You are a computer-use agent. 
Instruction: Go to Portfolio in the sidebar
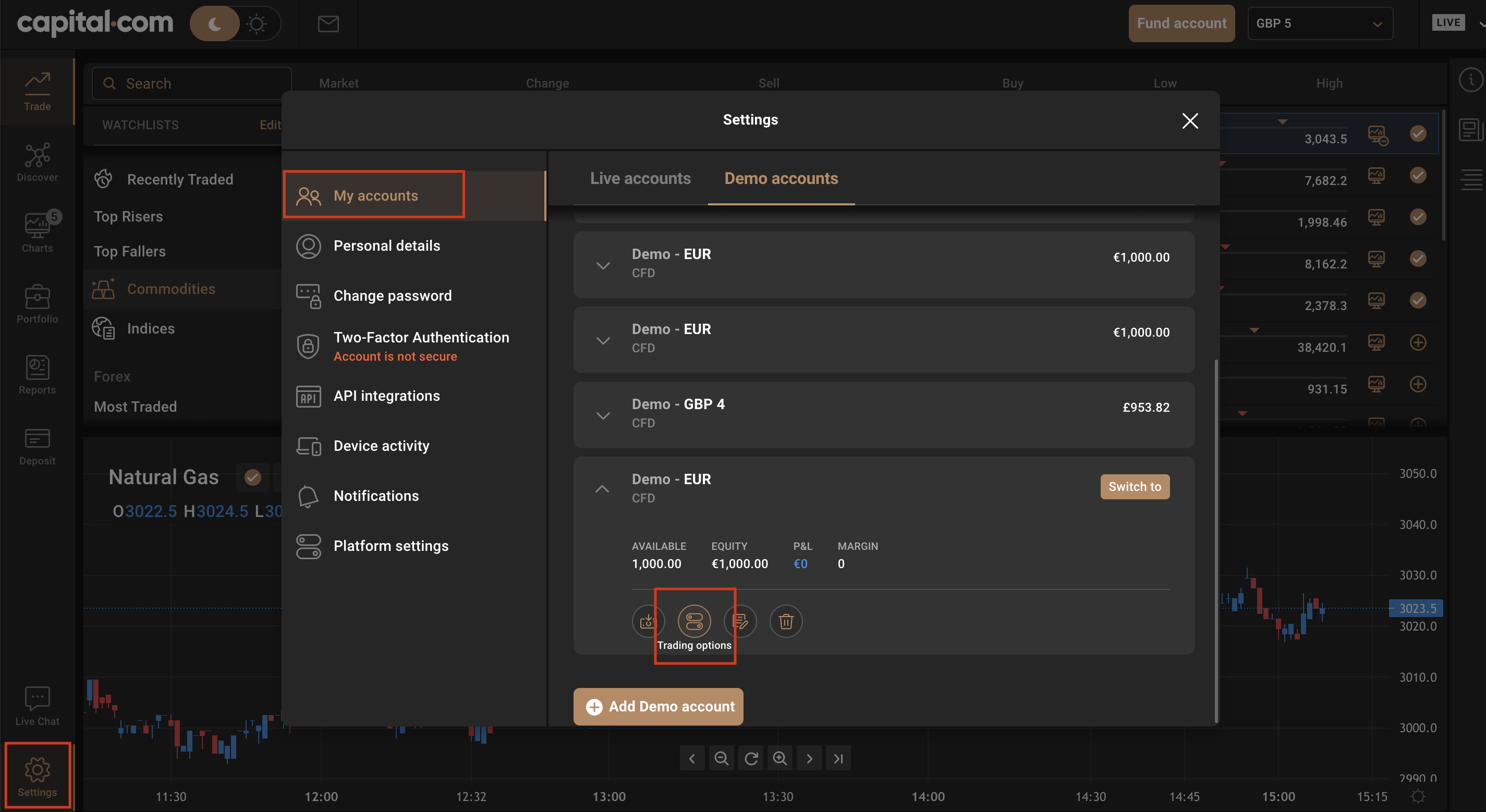pyautogui.click(x=37, y=304)
